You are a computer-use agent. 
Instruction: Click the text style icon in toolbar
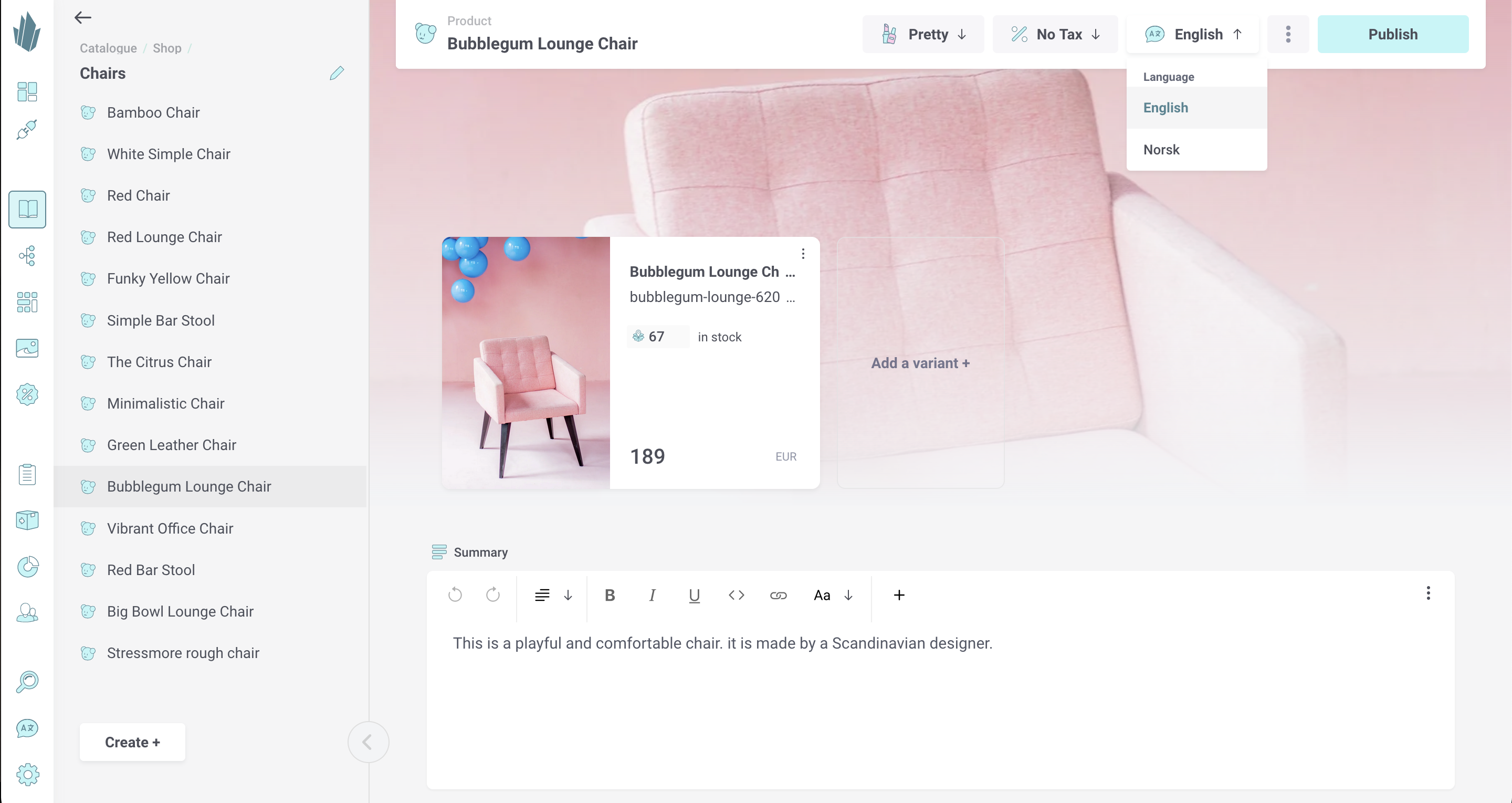[x=822, y=595]
